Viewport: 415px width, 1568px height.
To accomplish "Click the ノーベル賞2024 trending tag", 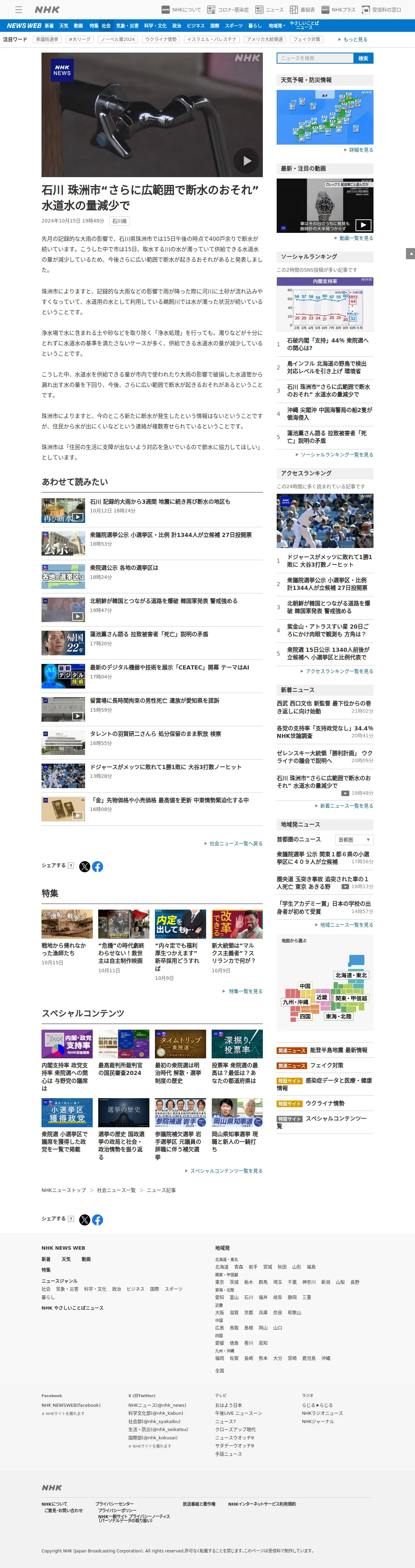I will 119,39.
